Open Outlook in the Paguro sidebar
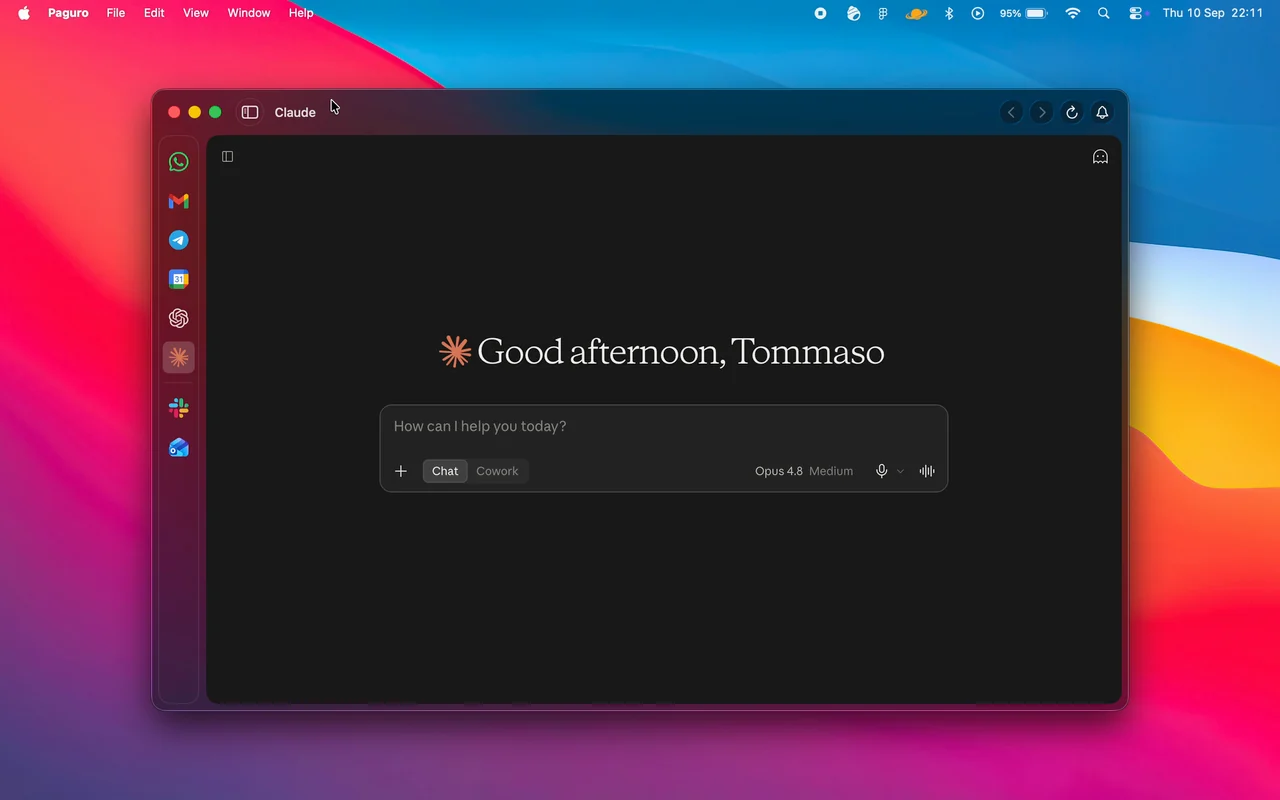Screen dimensions: 1280x800 click(x=179, y=447)
